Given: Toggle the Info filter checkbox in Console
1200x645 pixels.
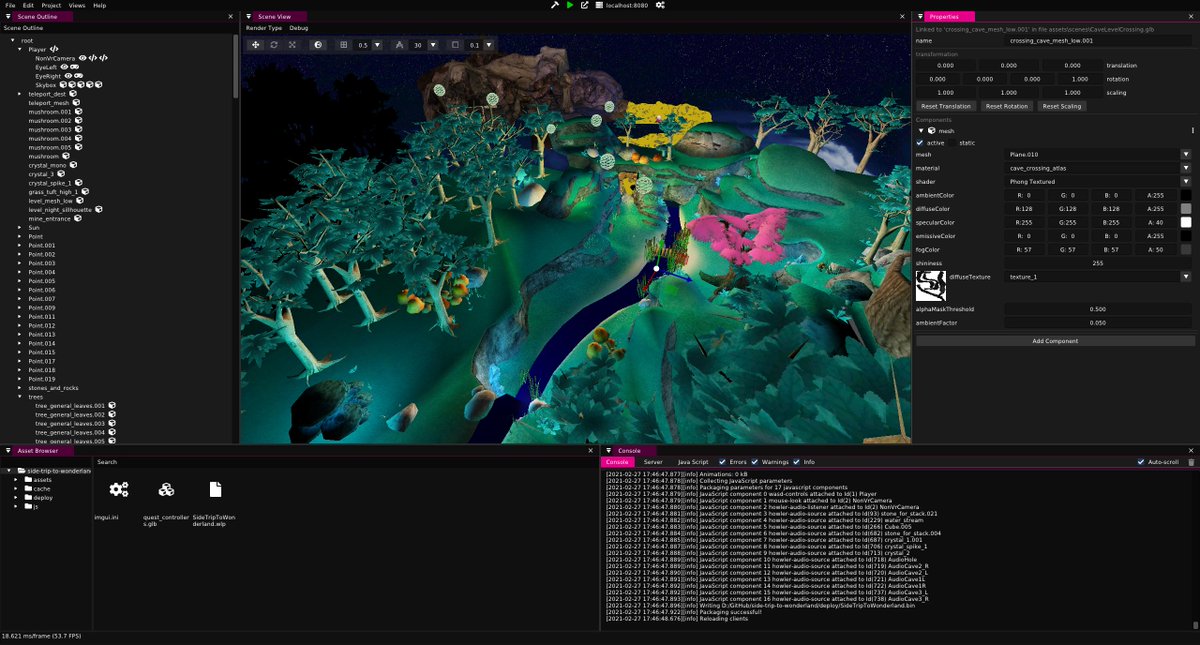Looking at the screenshot, I should click(797, 462).
